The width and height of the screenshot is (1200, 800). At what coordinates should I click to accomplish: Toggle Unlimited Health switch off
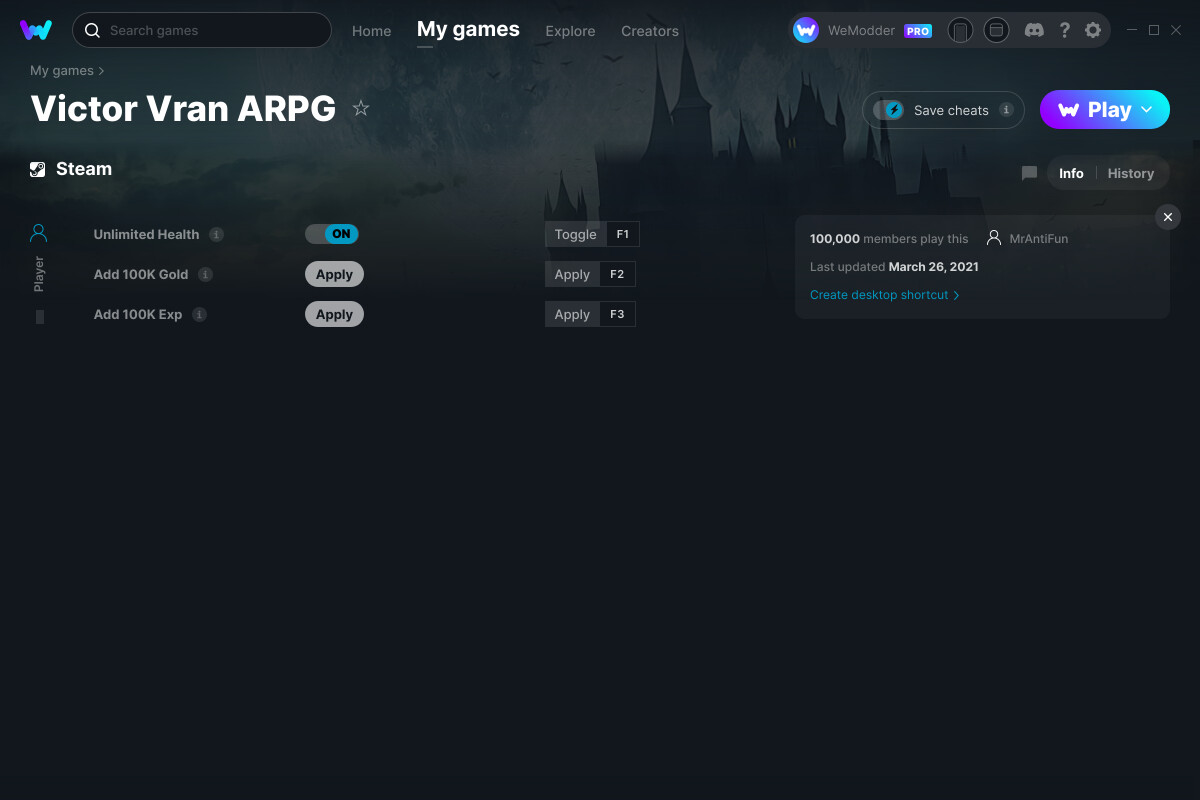(332, 234)
